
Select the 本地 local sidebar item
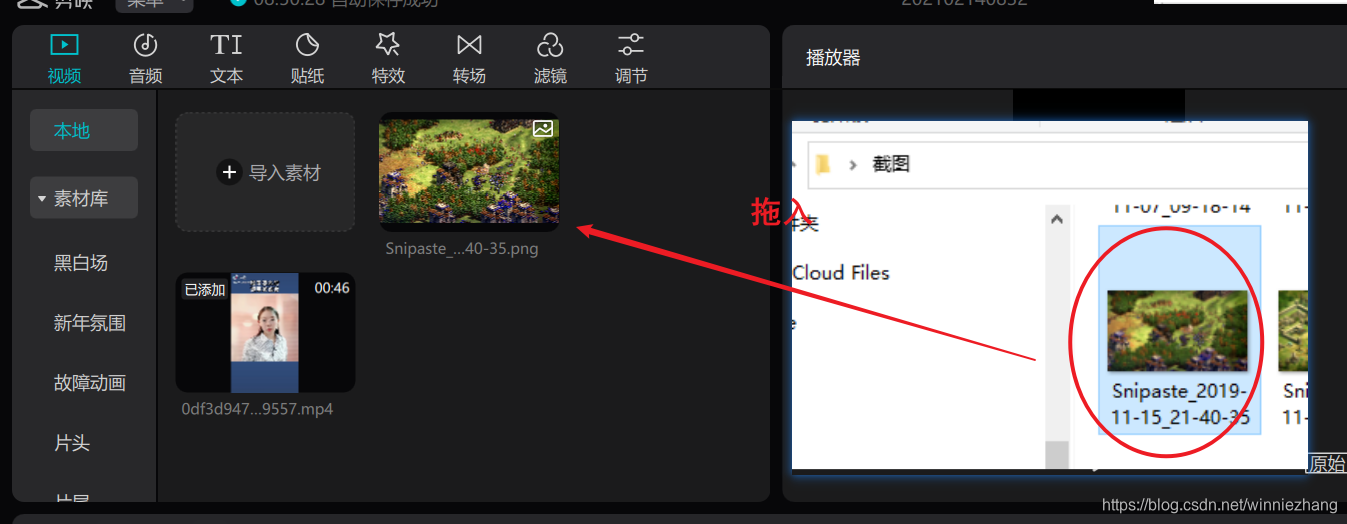tap(83, 130)
